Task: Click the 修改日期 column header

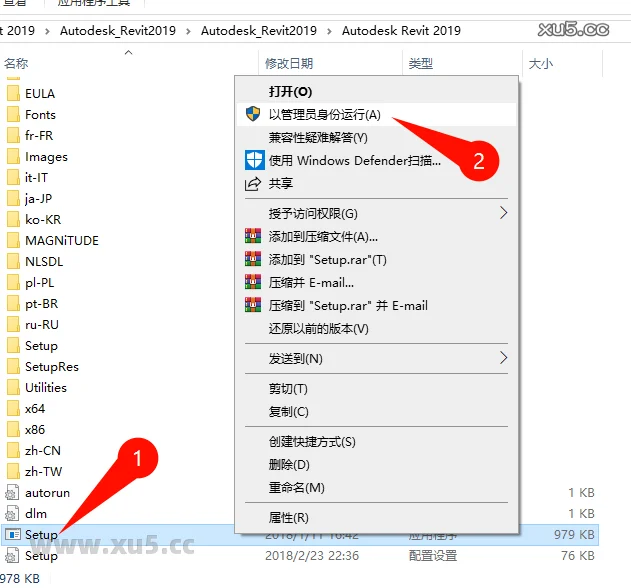Action: [x=289, y=64]
